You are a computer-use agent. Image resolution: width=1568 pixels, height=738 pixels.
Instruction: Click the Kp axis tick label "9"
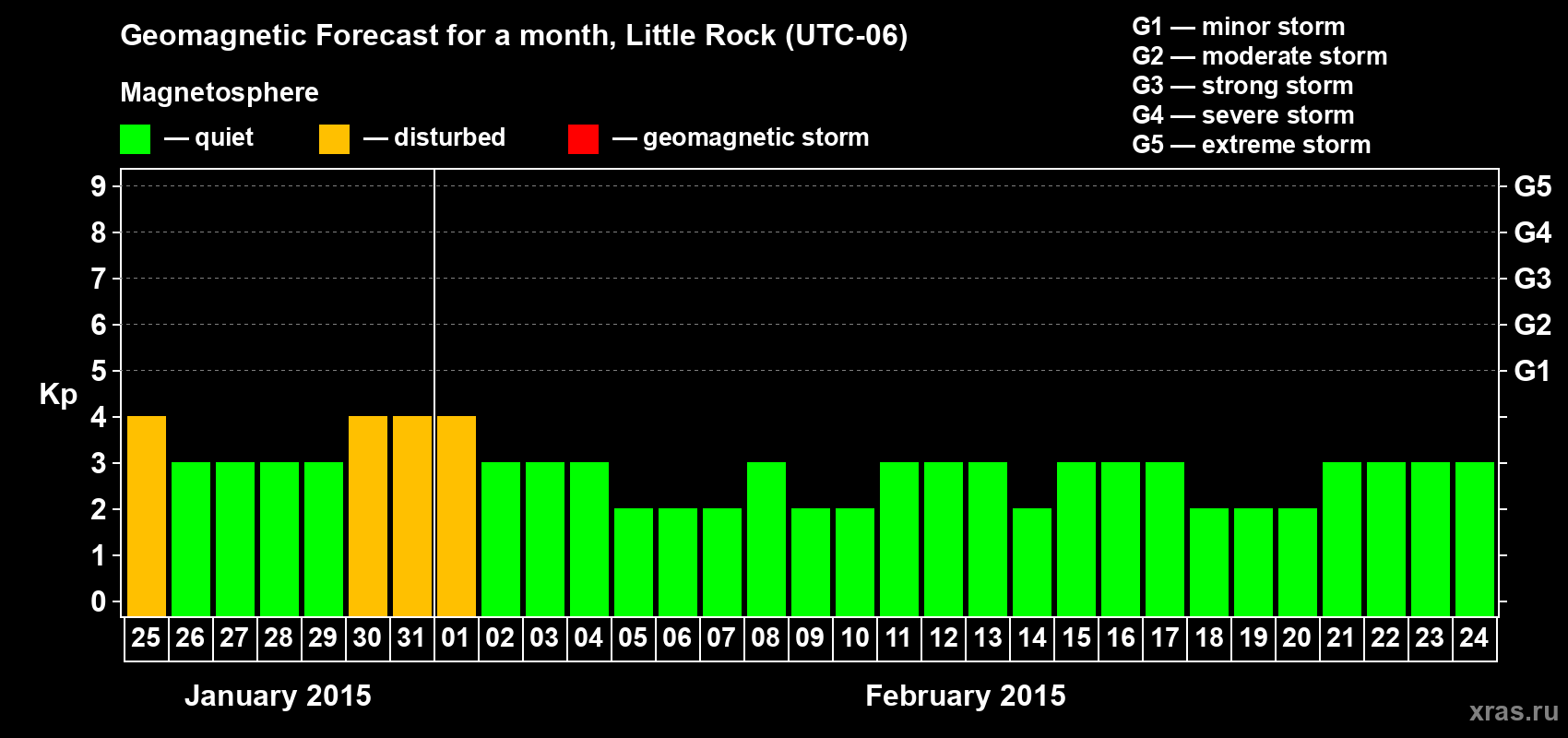pos(99,186)
